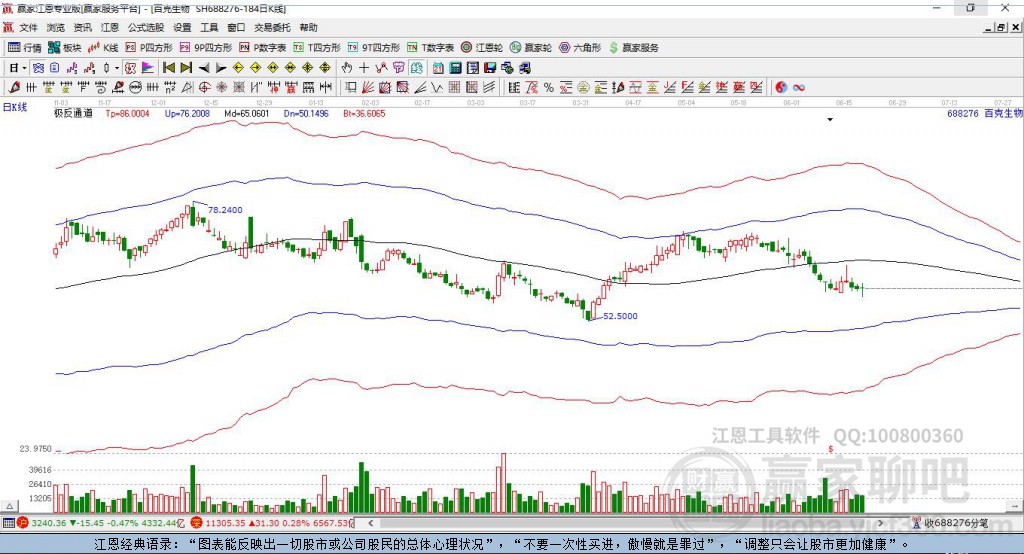Click the red floppy disk save icon
The image size is (1024, 554).
coord(490,68)
